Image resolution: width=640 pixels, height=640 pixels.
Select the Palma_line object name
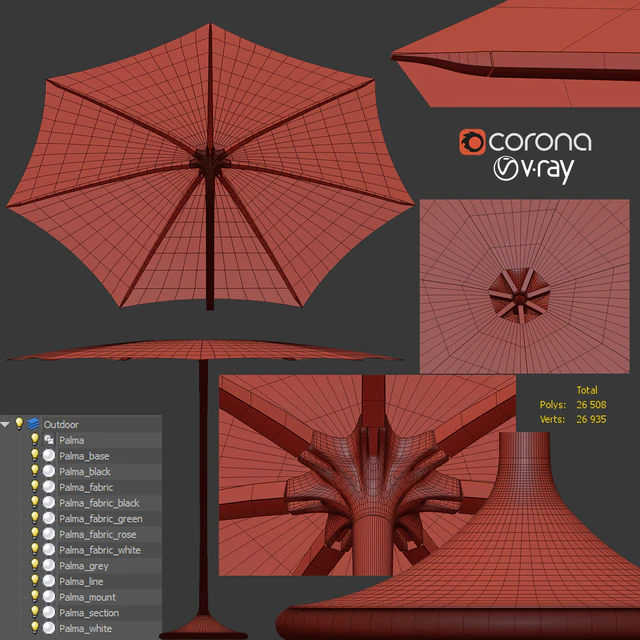click(80, 582)
